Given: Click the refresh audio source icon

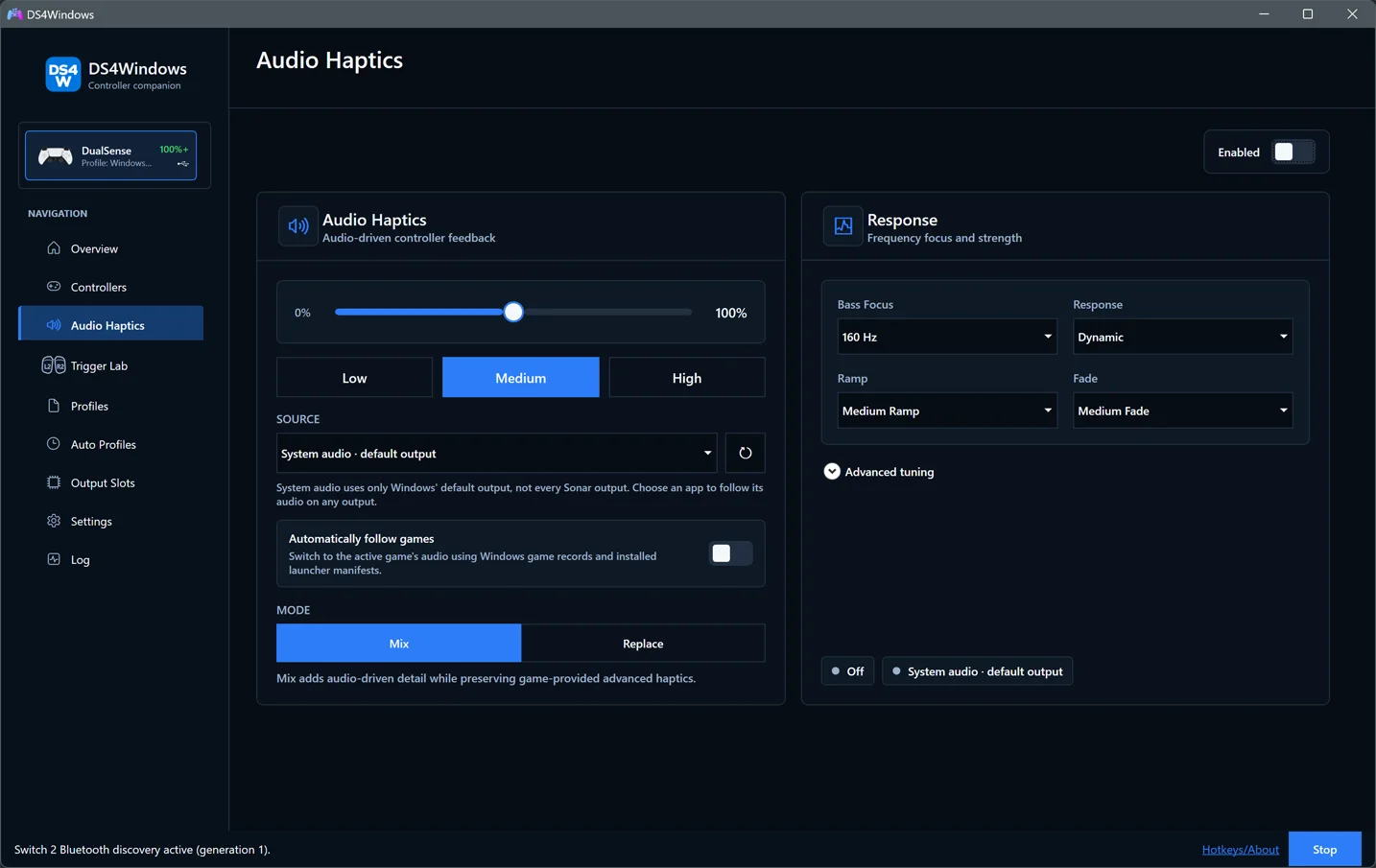Looking at the screenshot, I should [x=746, y=453].
